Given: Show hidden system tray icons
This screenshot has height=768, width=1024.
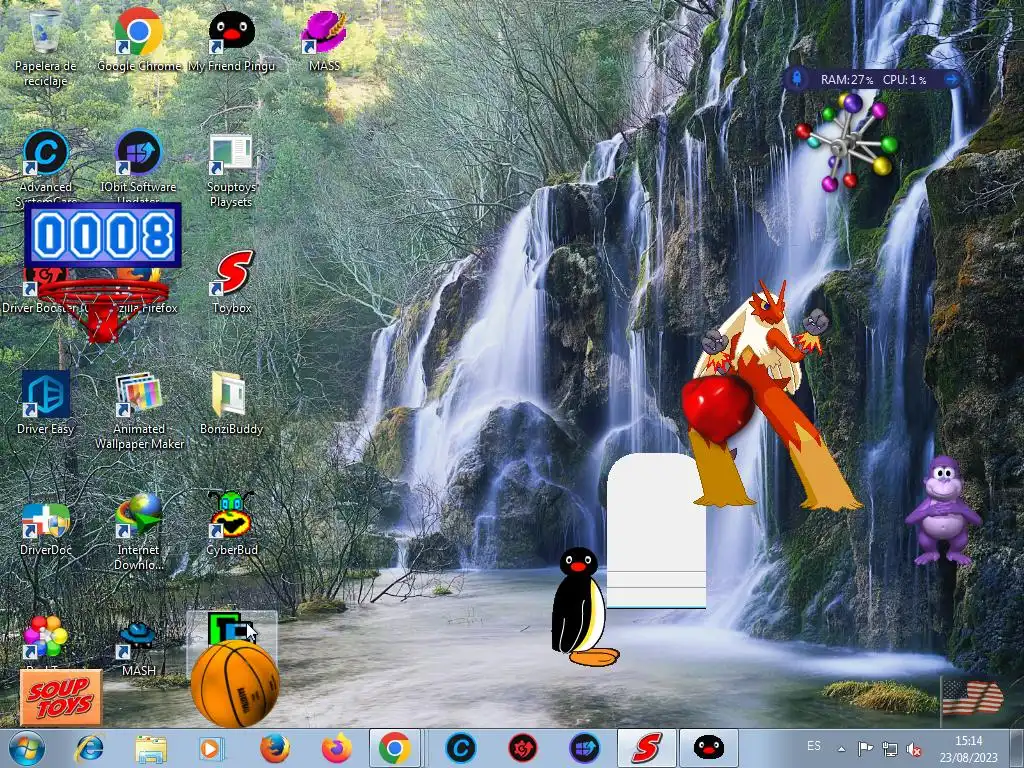Looking at the screenshot, I should [x=842, y=749].
